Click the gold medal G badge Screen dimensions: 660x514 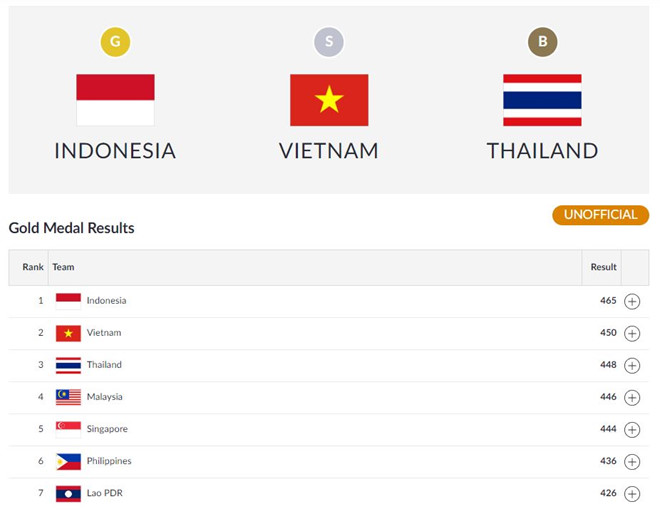click(115, 42)
